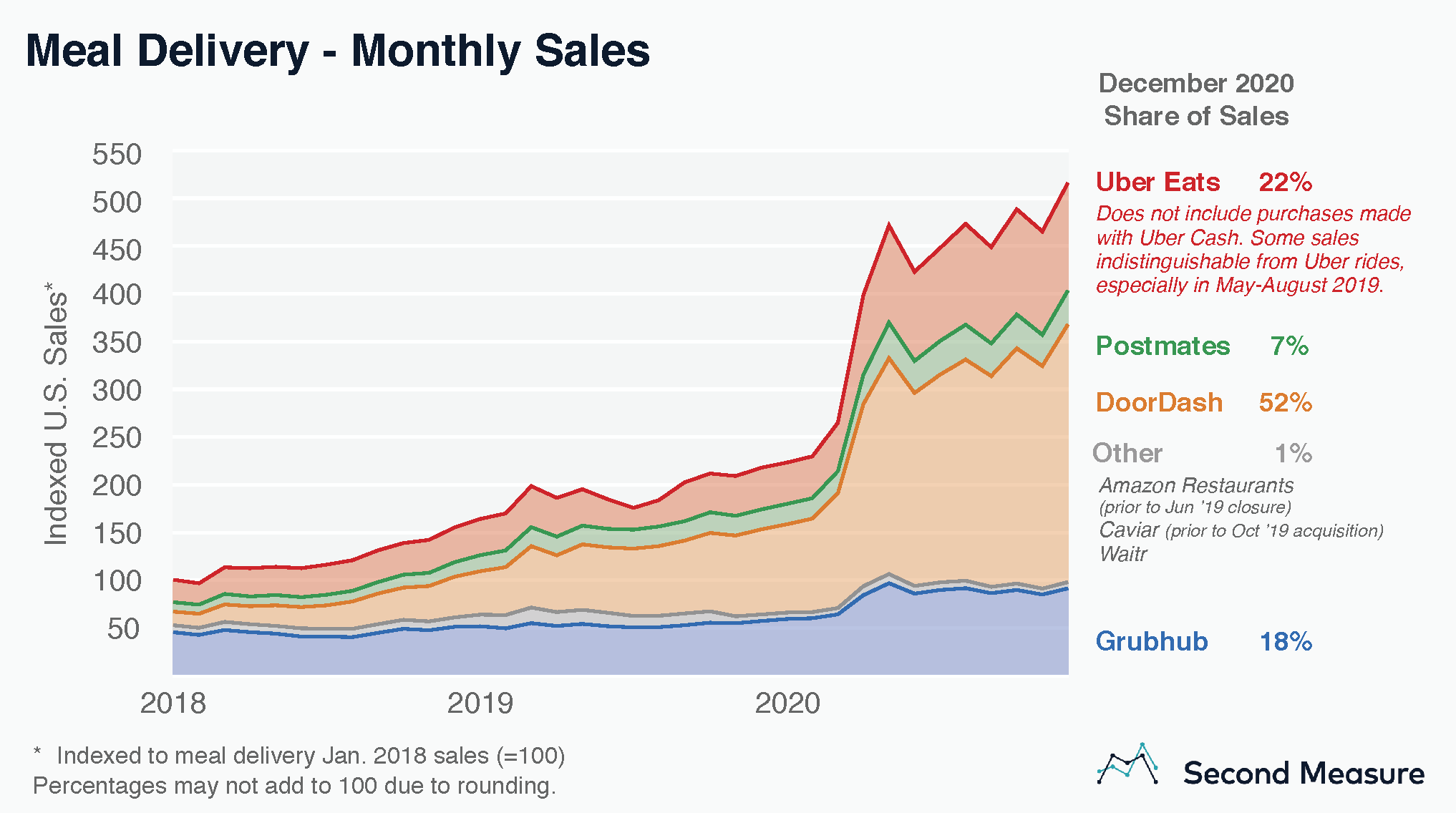
Task: Click the Postmates 7% share value
Action: pos(1290,346)
